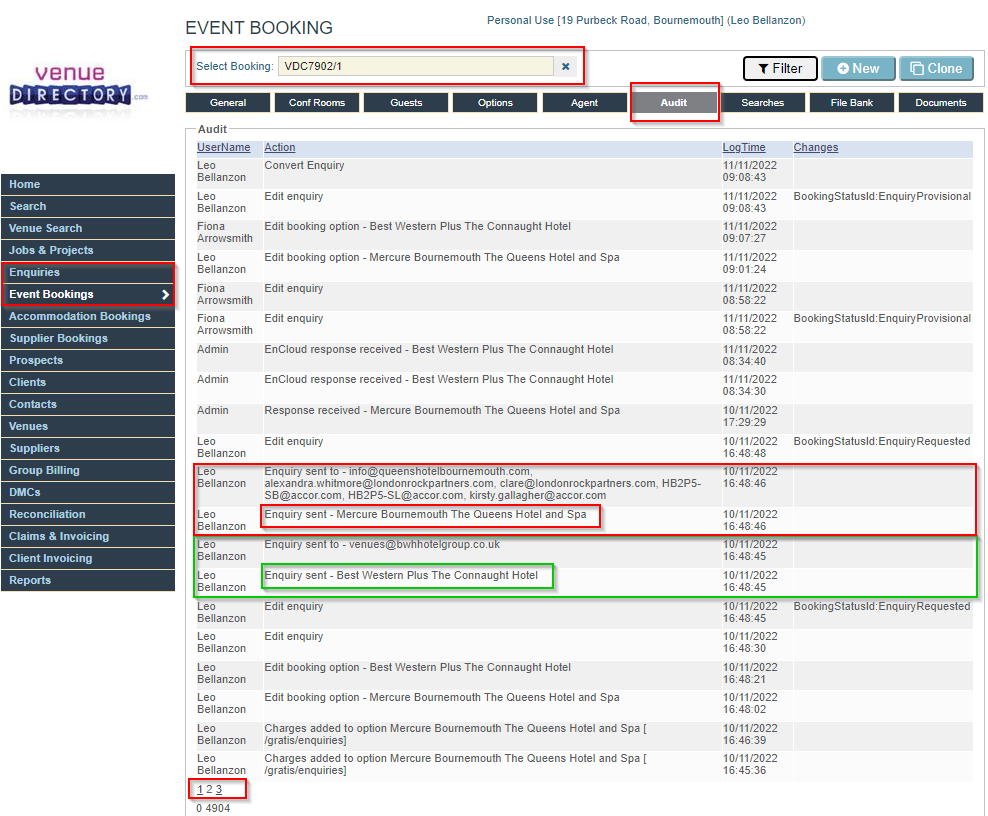This screenshot has height=816, width=988.
Task: Open Accommodation Bookings menu item
Action: [88, 316]
